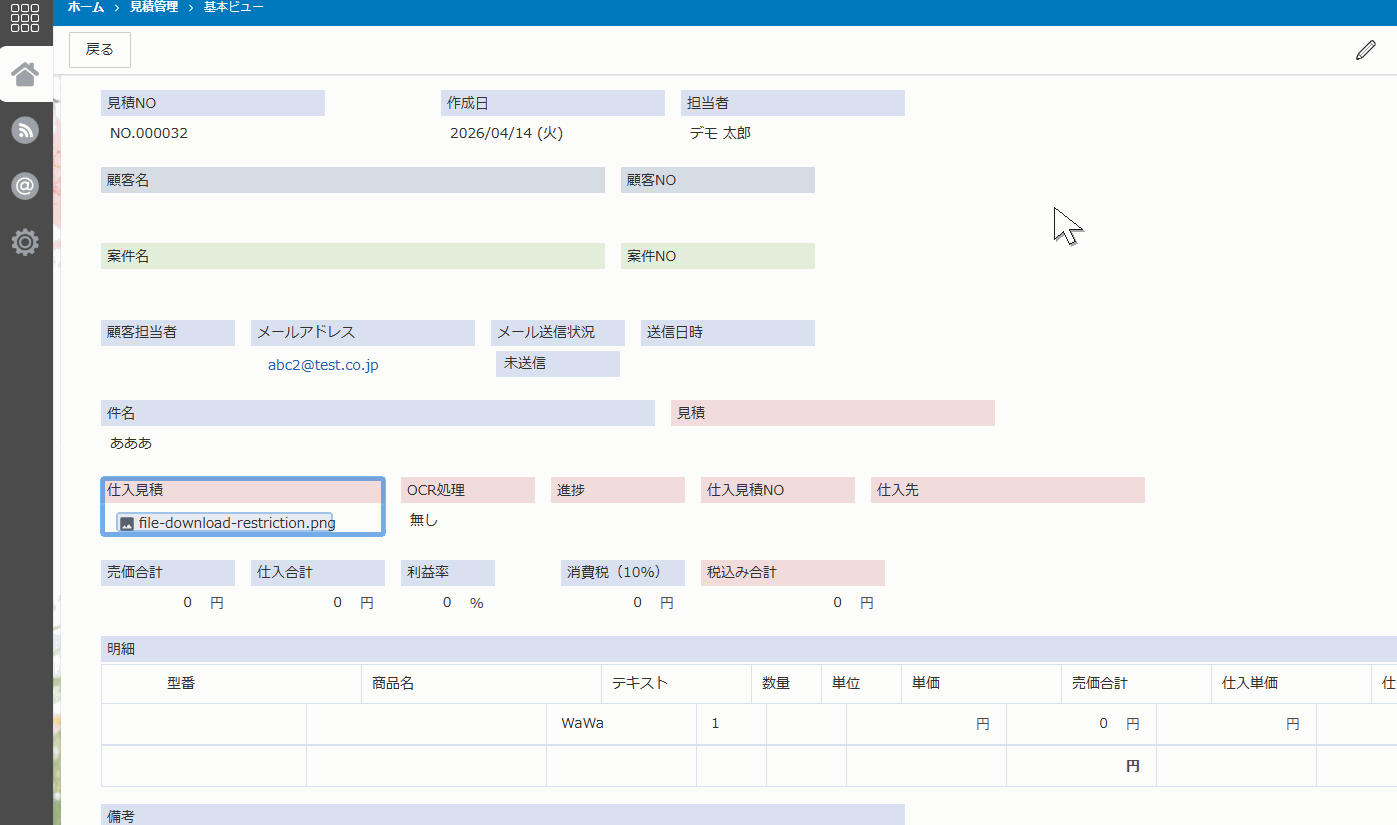Open the app grid launcher icon
The image size is (1397, 825).
25,19
